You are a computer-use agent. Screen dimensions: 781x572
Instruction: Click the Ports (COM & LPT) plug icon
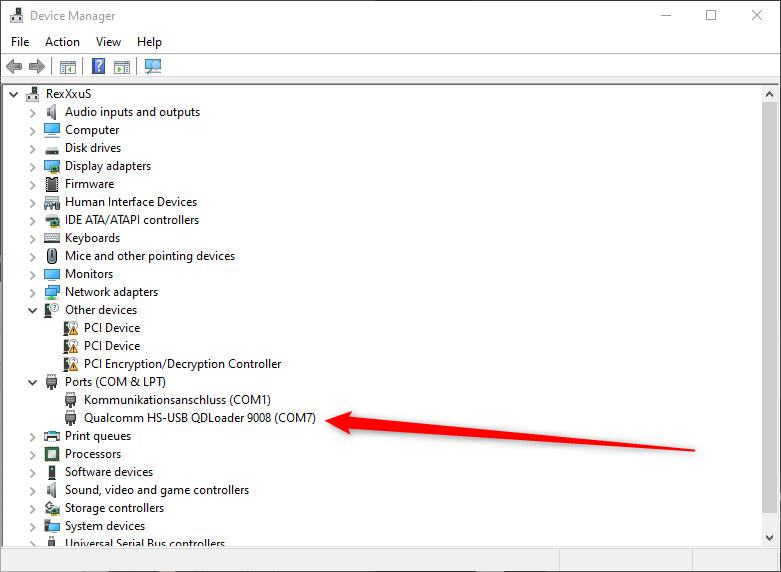52,382
